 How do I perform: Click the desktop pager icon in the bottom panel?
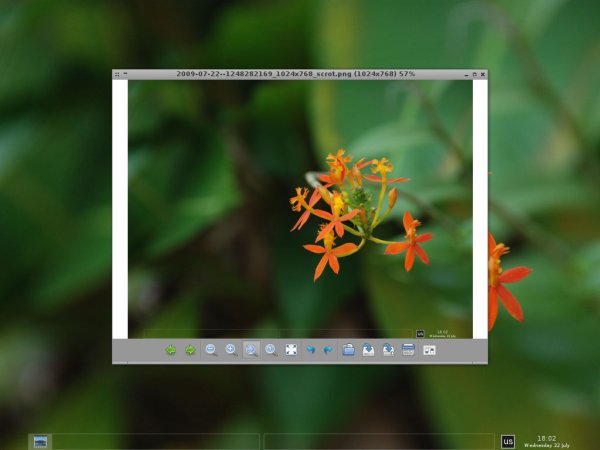tap(40, 442)
